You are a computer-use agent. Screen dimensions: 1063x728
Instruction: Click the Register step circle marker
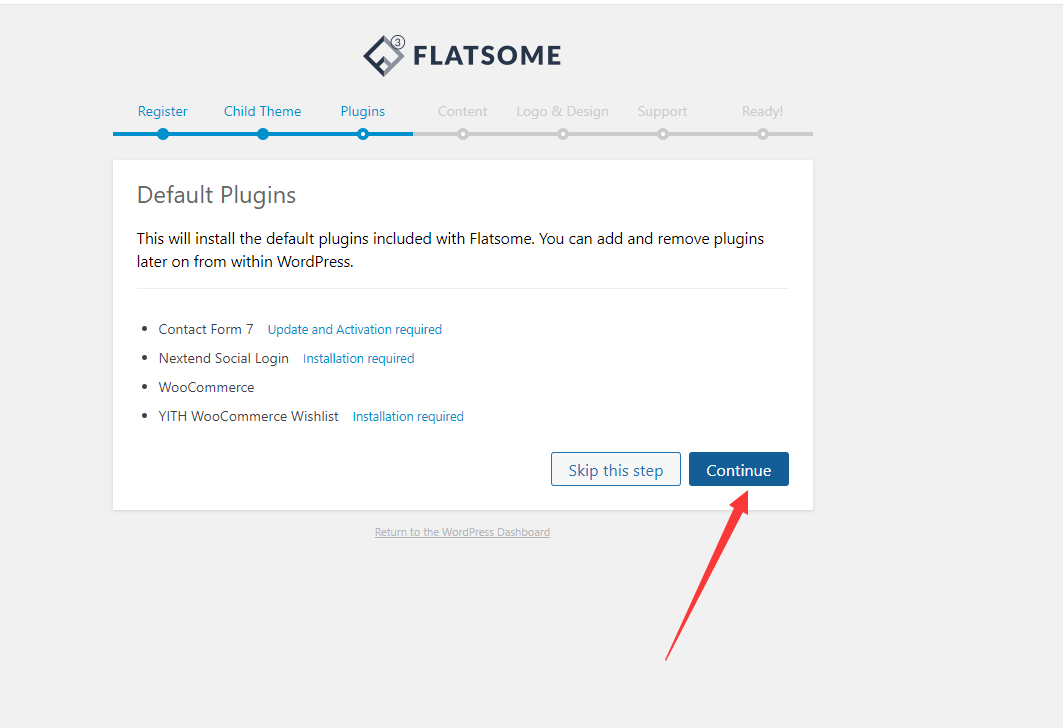click(x=163, y=134)
